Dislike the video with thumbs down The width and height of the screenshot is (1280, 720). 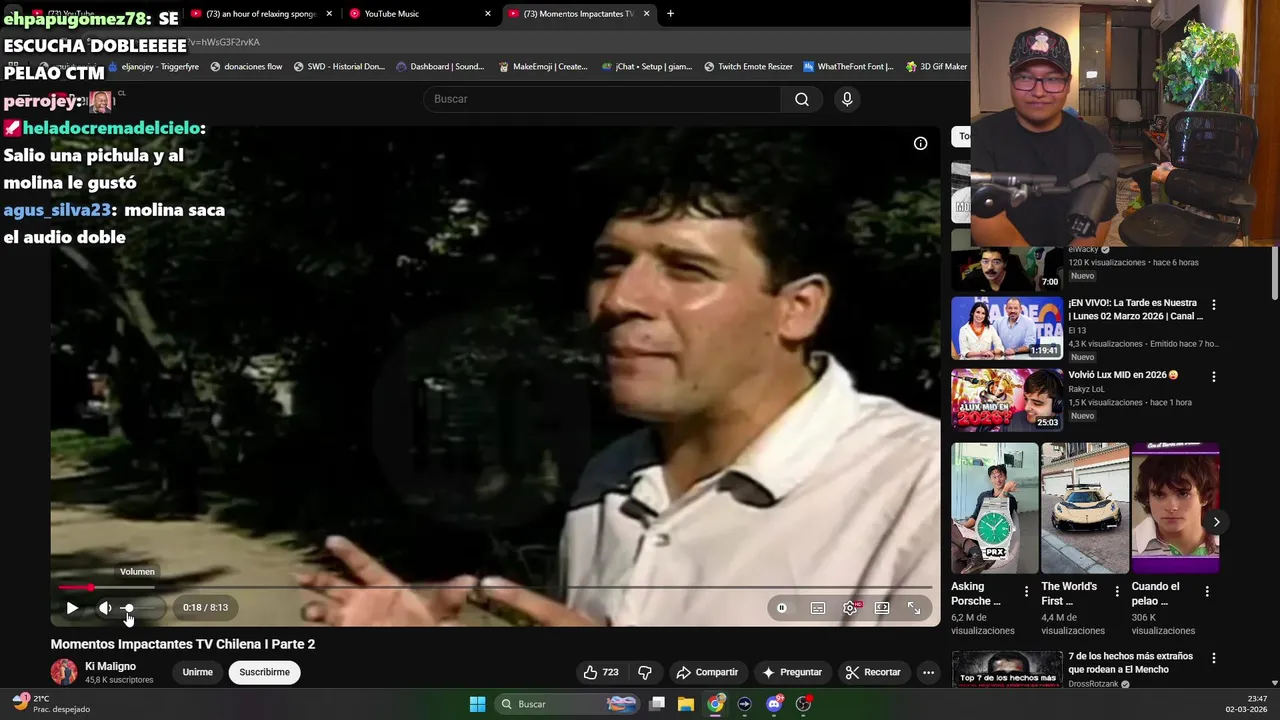tap(645, 672)
